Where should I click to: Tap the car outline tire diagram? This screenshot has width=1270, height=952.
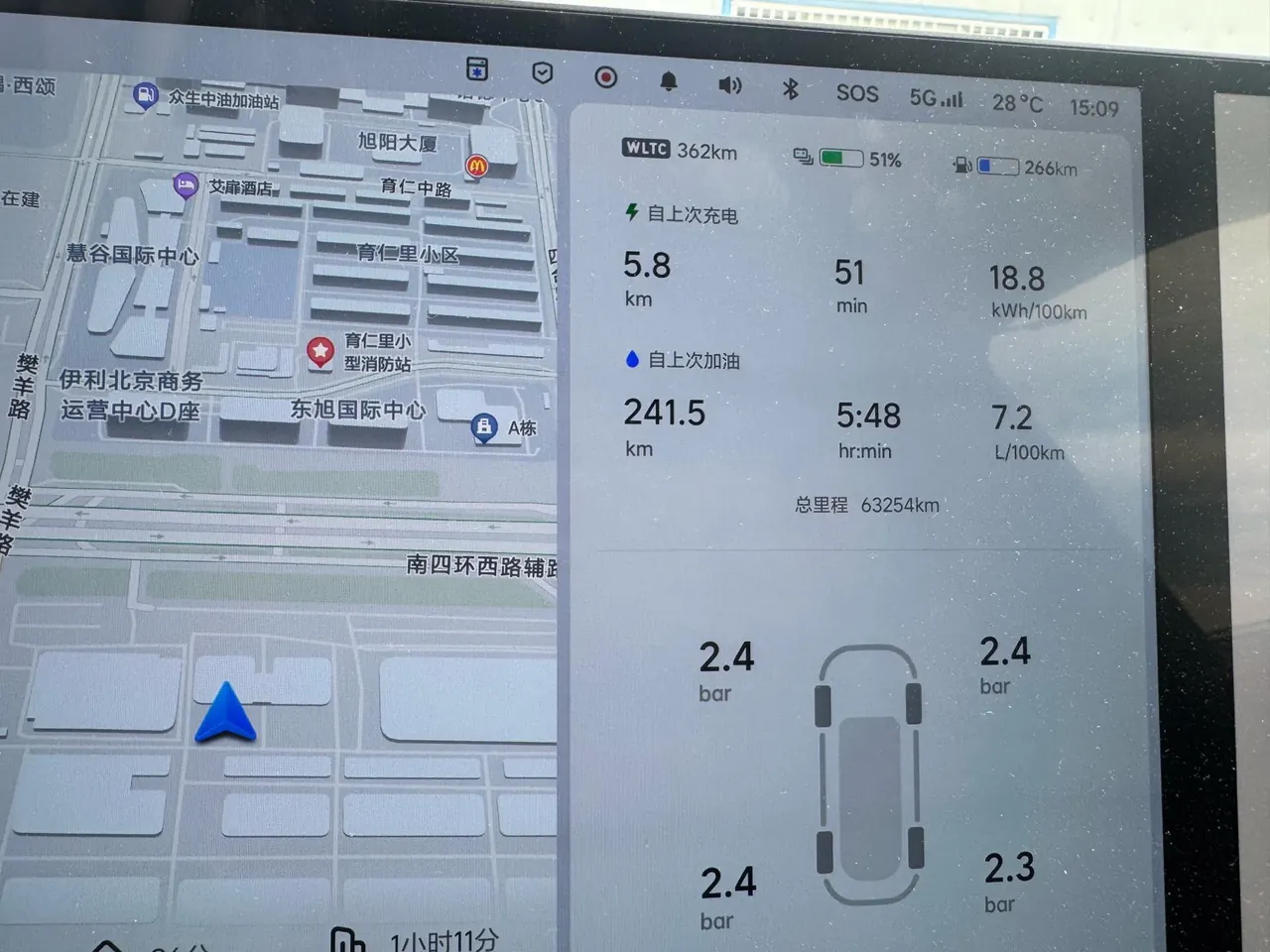869,774
